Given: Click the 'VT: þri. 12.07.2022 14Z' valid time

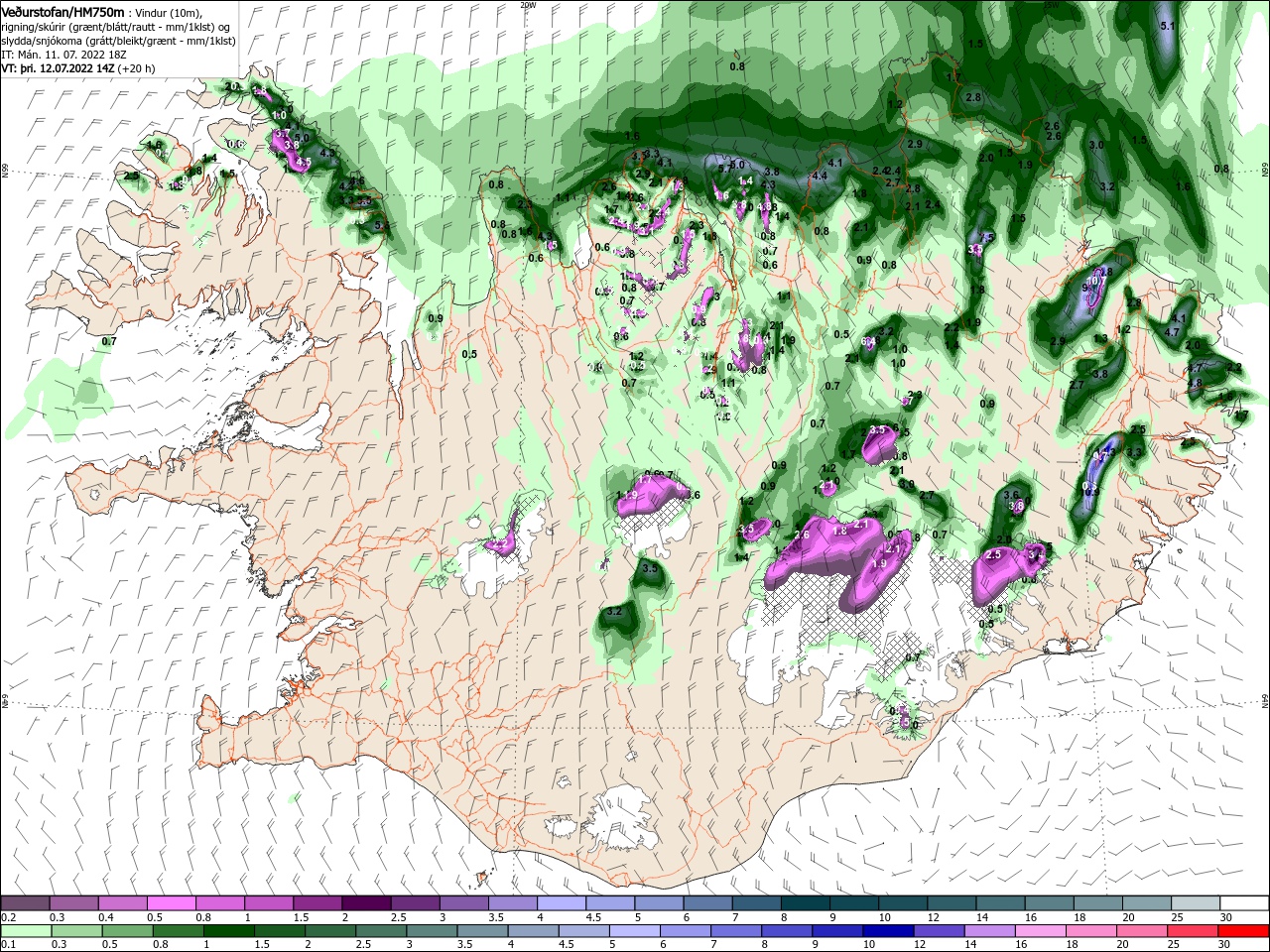Looking at the screenshot, I should coord(58,68).
